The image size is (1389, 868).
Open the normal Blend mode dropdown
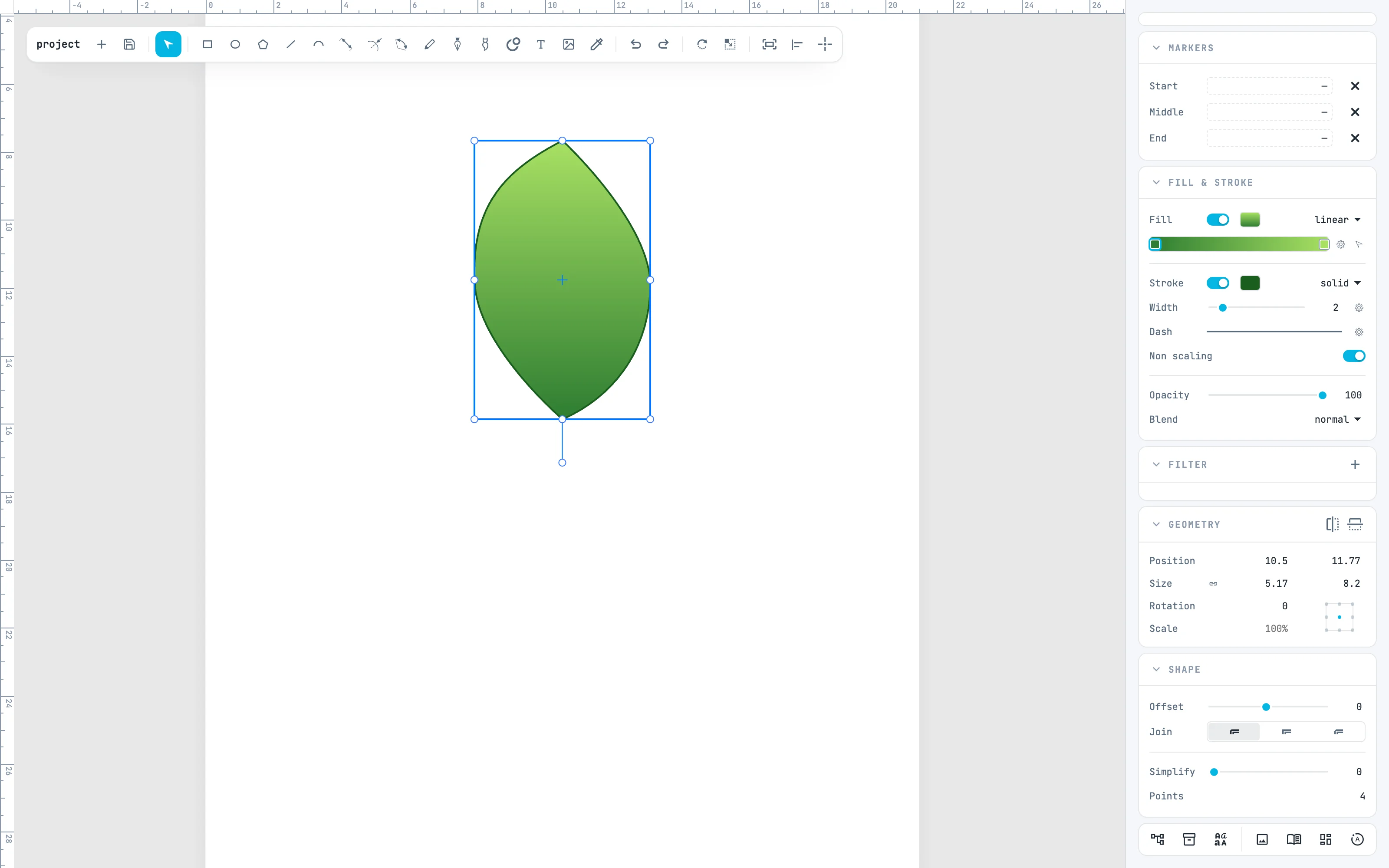pyautogui.click(x=1337, y=420)
